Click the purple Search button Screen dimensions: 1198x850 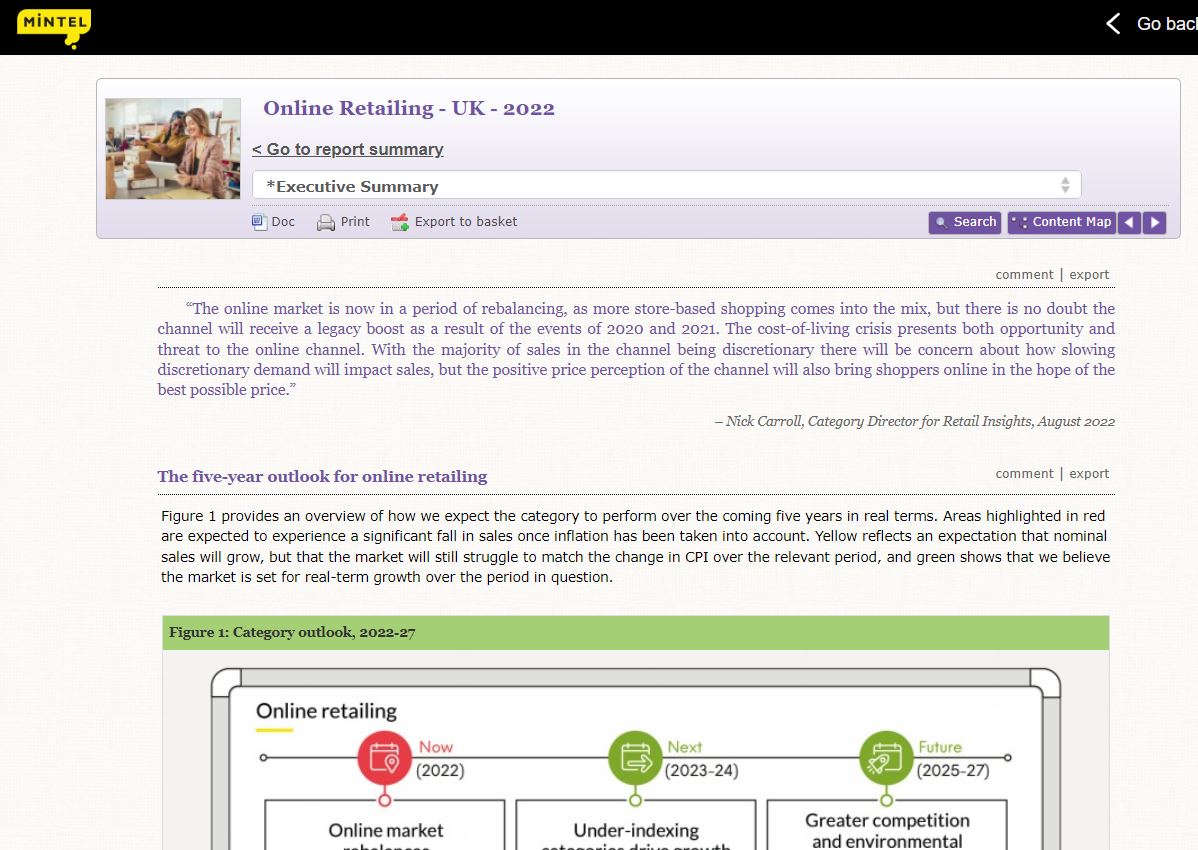click(964, 222)
